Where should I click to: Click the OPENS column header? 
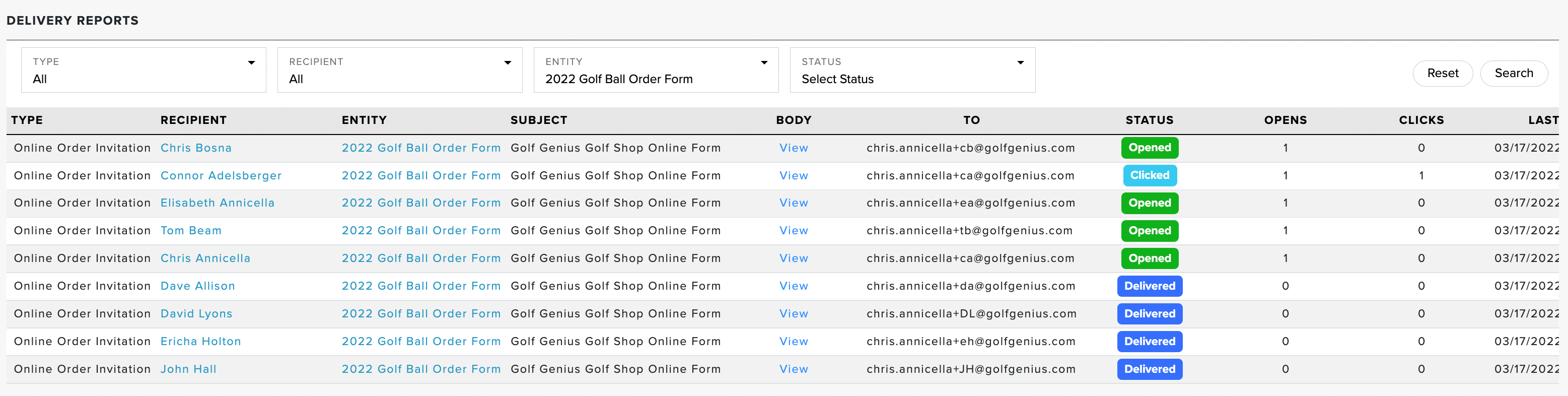point(1286,120)
